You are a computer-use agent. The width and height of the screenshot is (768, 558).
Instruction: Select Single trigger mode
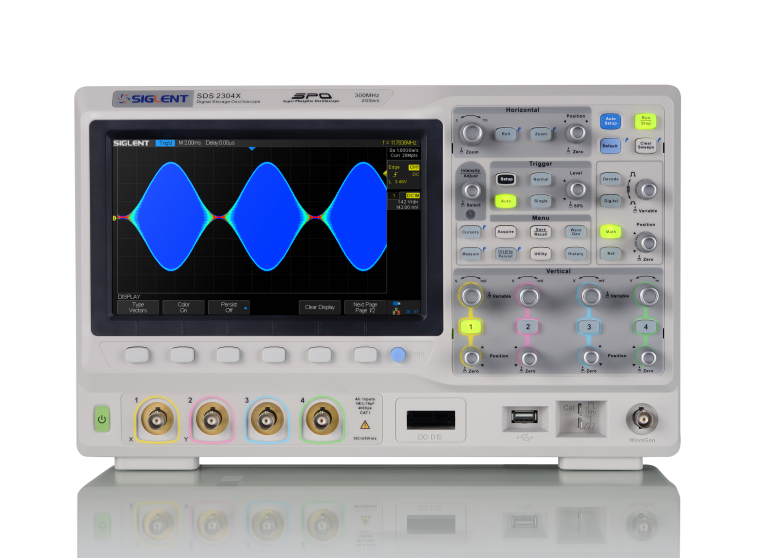coord(540,201)
